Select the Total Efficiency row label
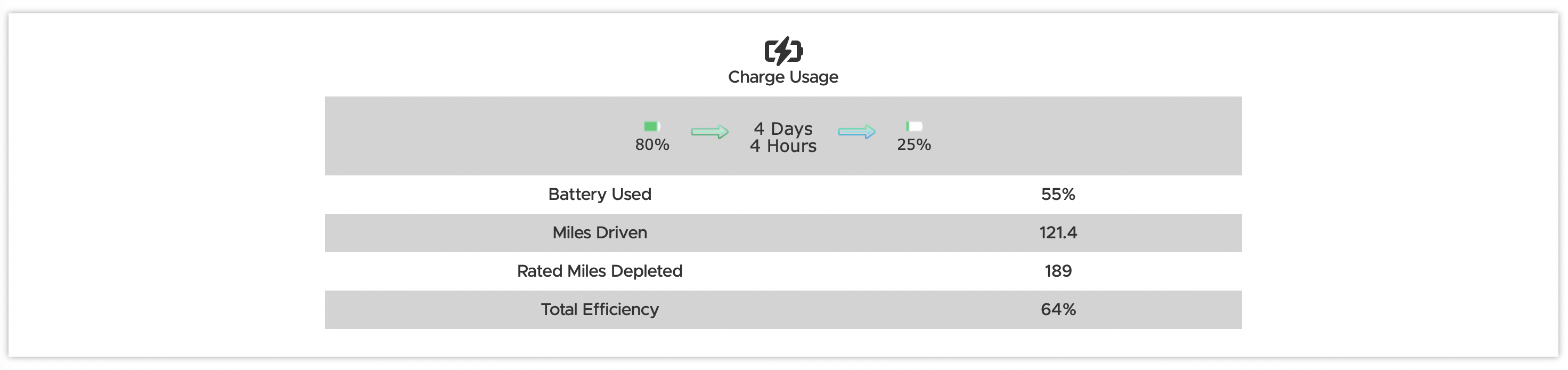Screen dimensions: 1568x370 tap(600, 310)
